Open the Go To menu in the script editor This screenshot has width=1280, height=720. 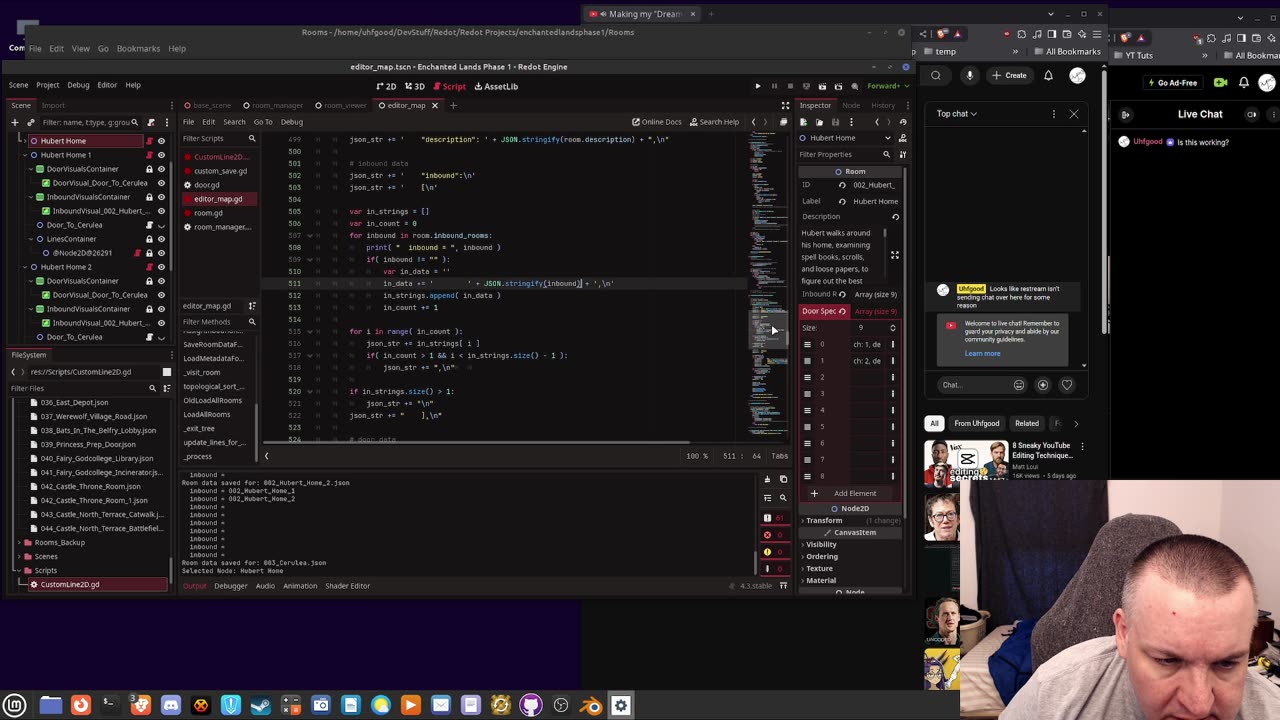click(263, 122)
